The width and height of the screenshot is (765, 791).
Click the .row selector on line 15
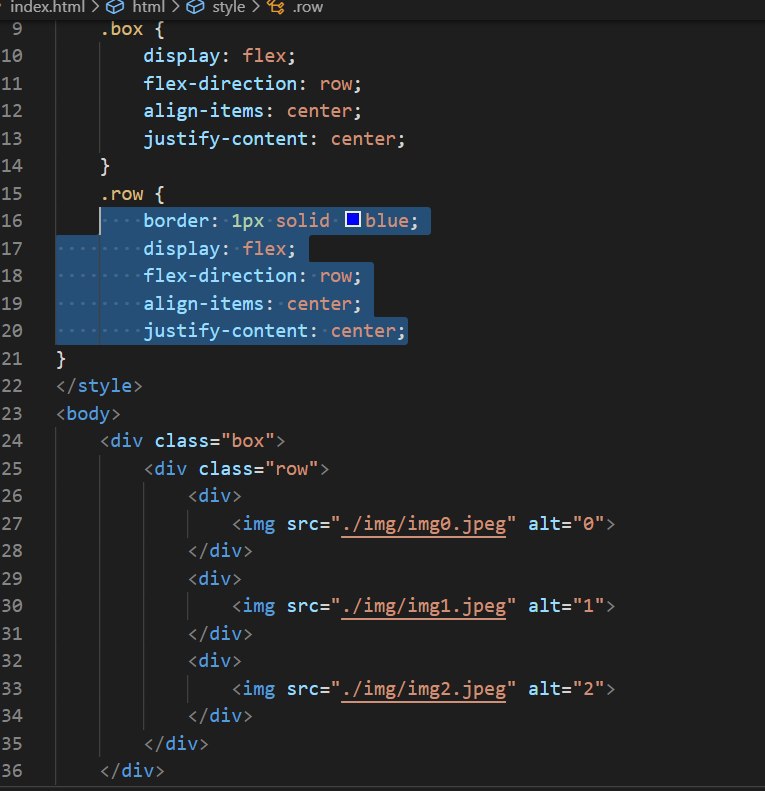122,194
